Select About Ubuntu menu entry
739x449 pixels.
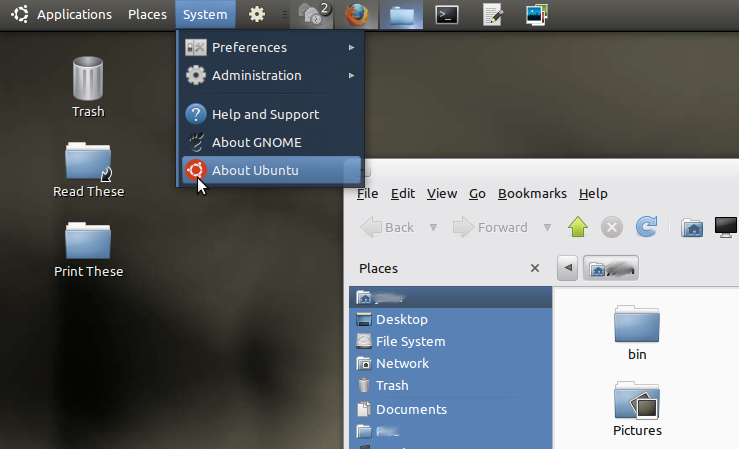[271, 170]
